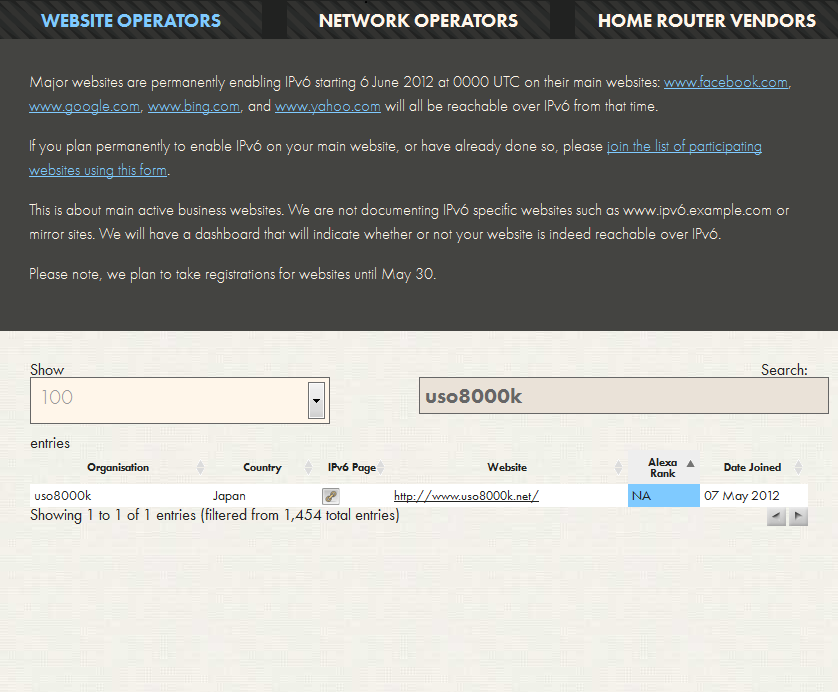Open the www.facebook.com link

[726, 82]
